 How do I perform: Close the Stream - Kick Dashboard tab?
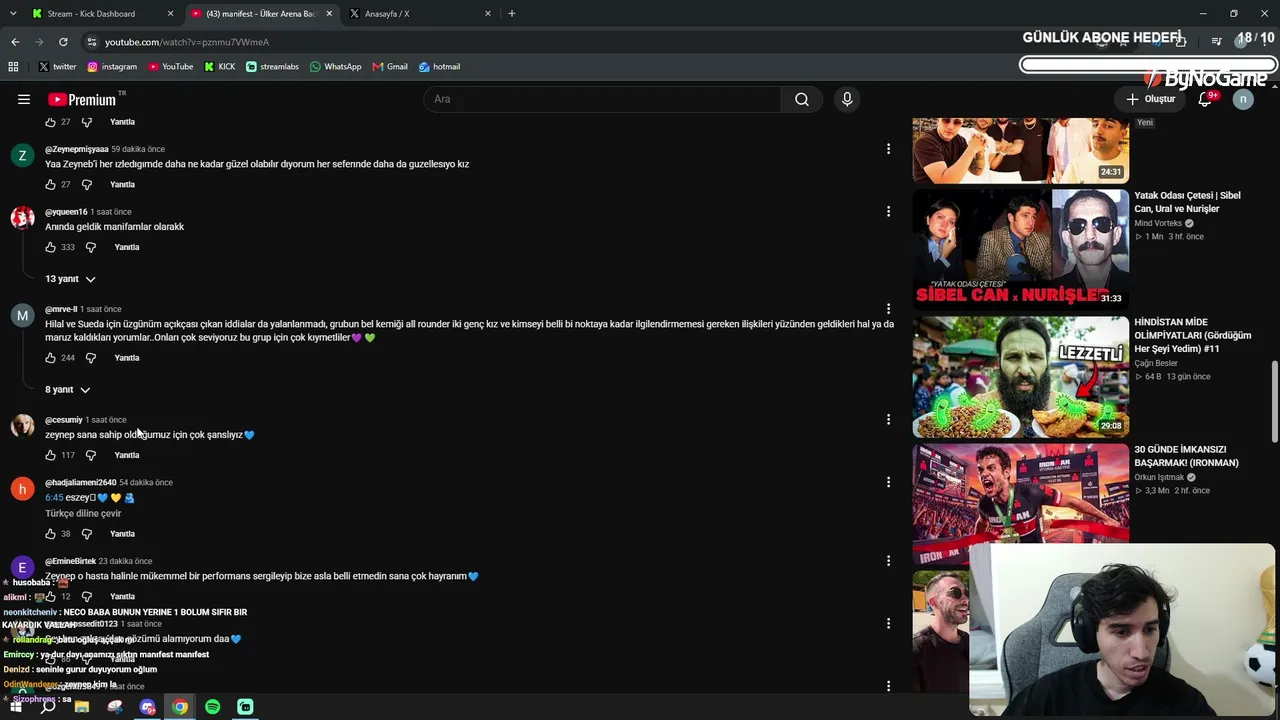point(170,14)
